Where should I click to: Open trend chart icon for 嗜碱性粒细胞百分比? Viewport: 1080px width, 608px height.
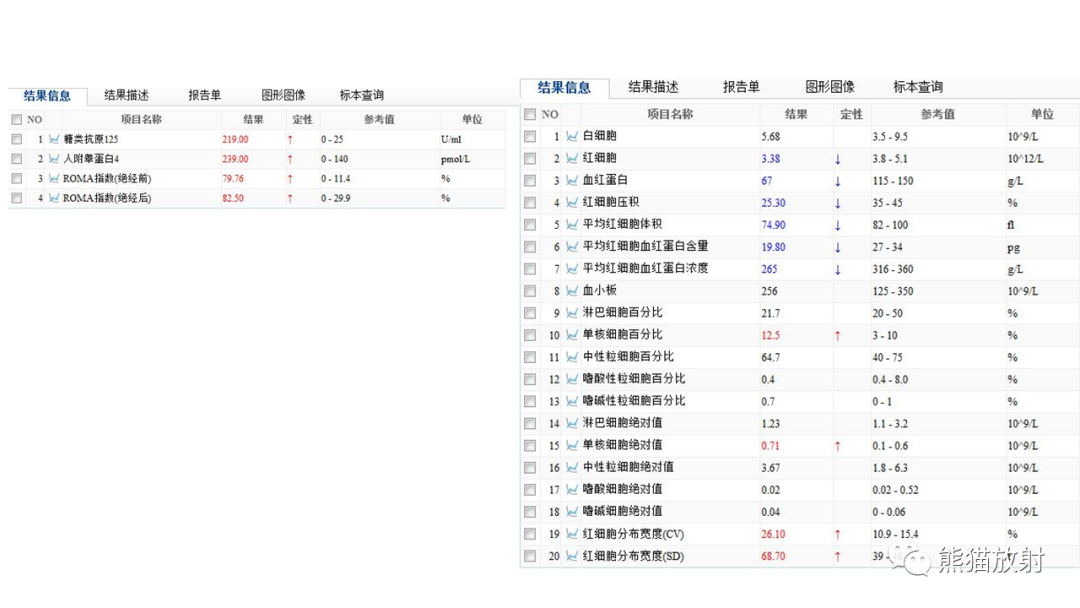tap(572, 401)
